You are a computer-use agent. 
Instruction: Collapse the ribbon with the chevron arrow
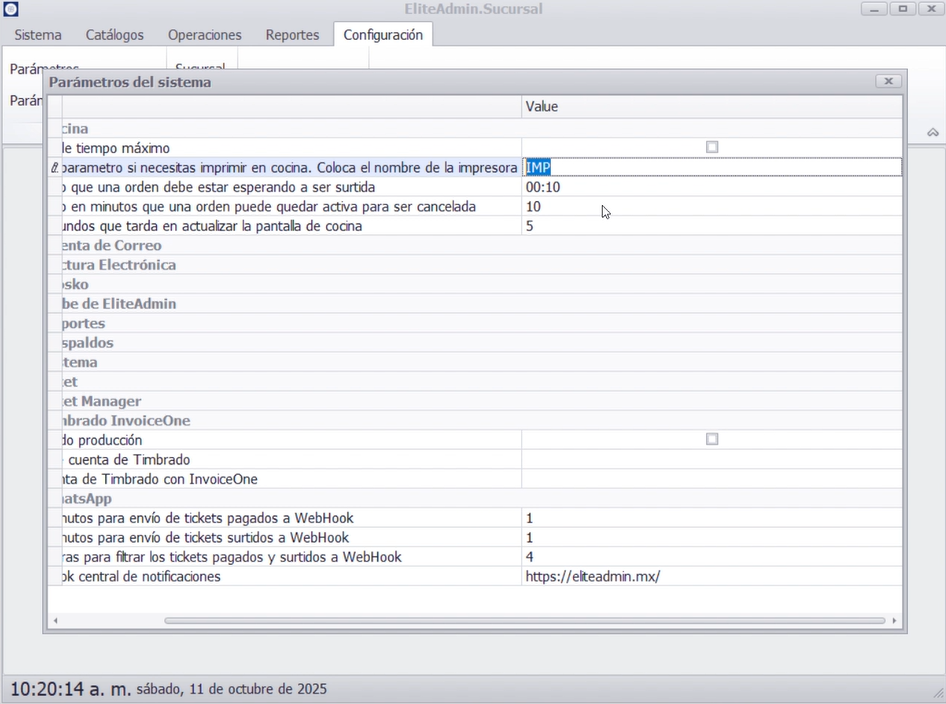[932, 132]
